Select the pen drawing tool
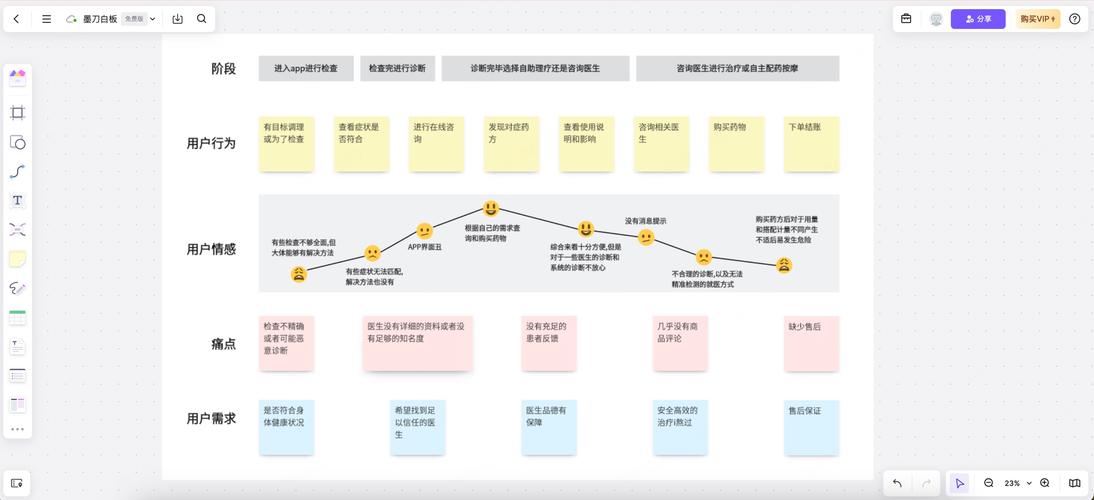 coord(17,288)
